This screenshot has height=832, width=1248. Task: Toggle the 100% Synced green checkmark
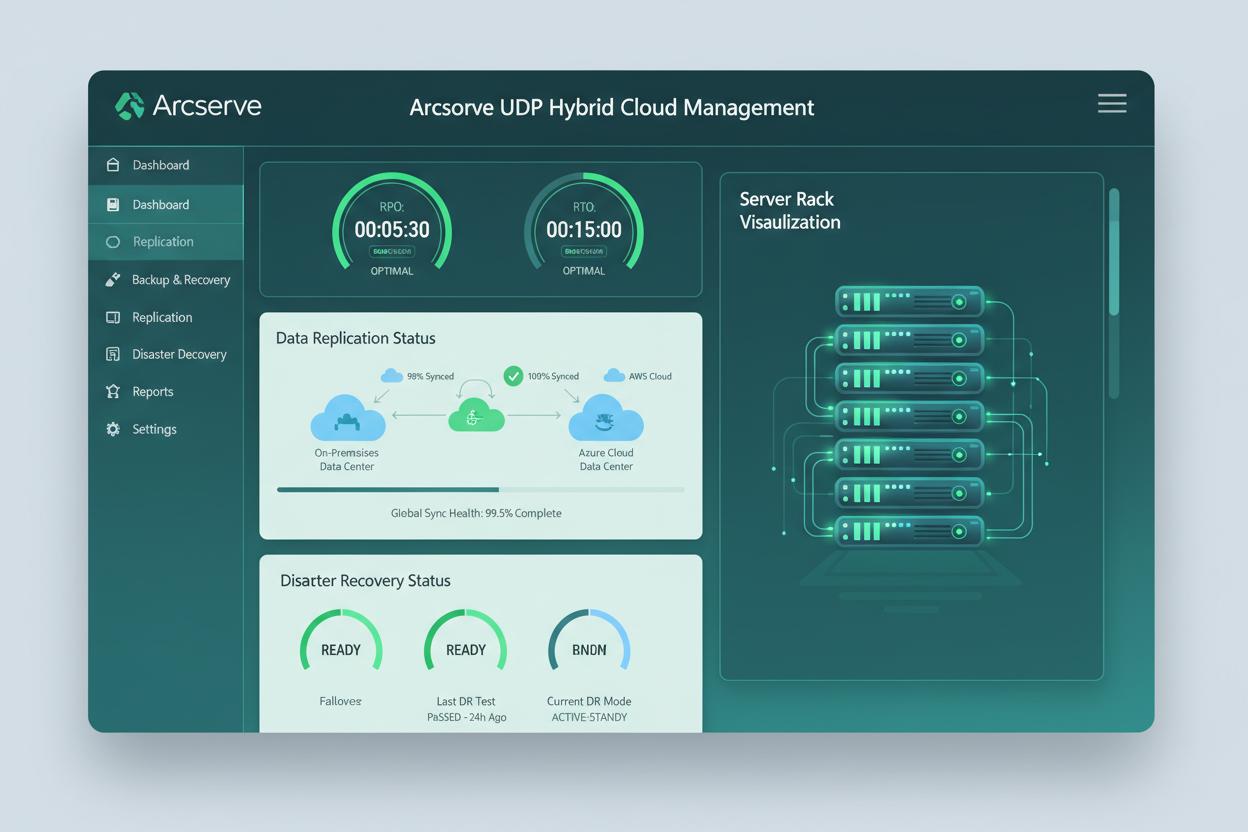[x=513, y=376]
